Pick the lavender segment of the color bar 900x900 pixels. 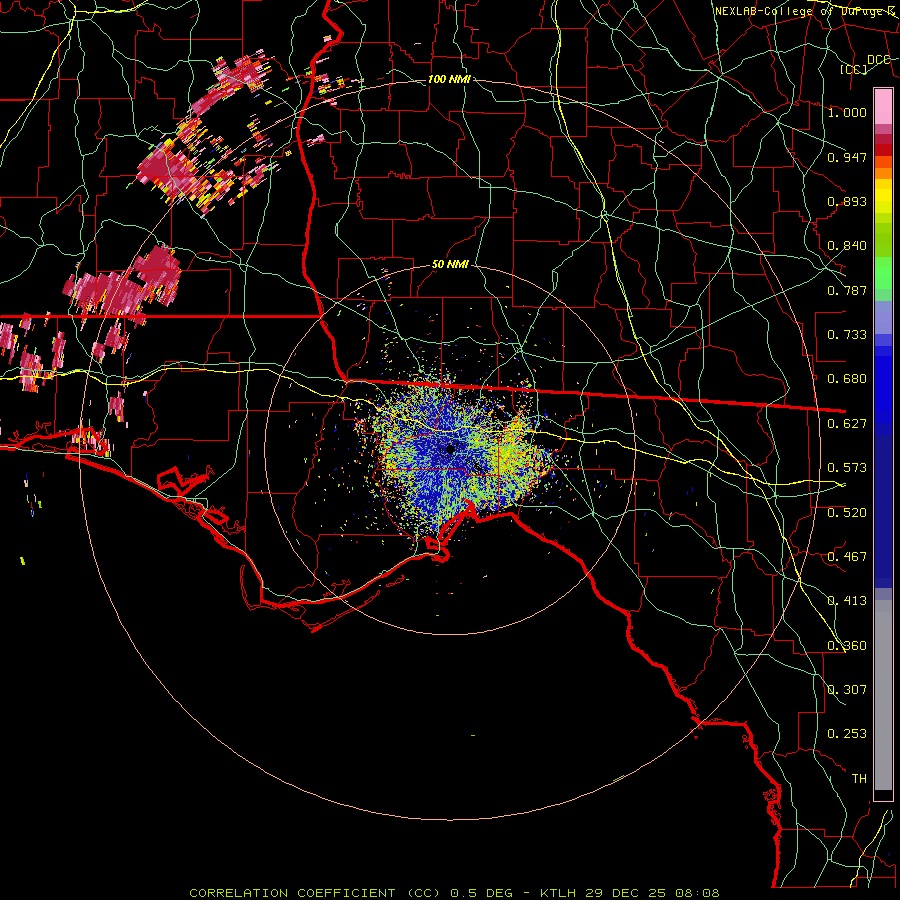pyautogui.click(x=883, y=317)
